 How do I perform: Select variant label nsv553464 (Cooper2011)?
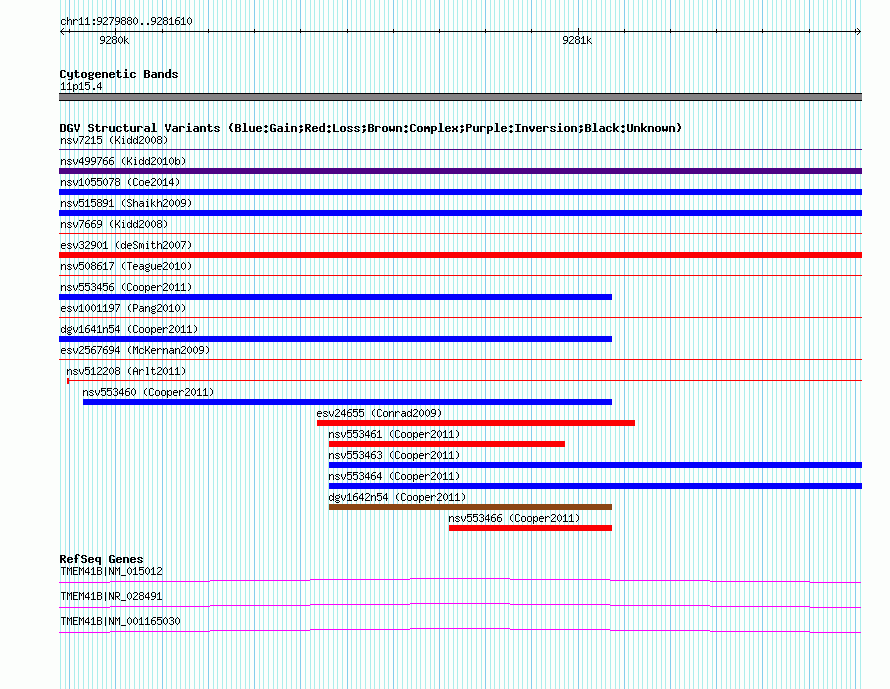(394, 476)
